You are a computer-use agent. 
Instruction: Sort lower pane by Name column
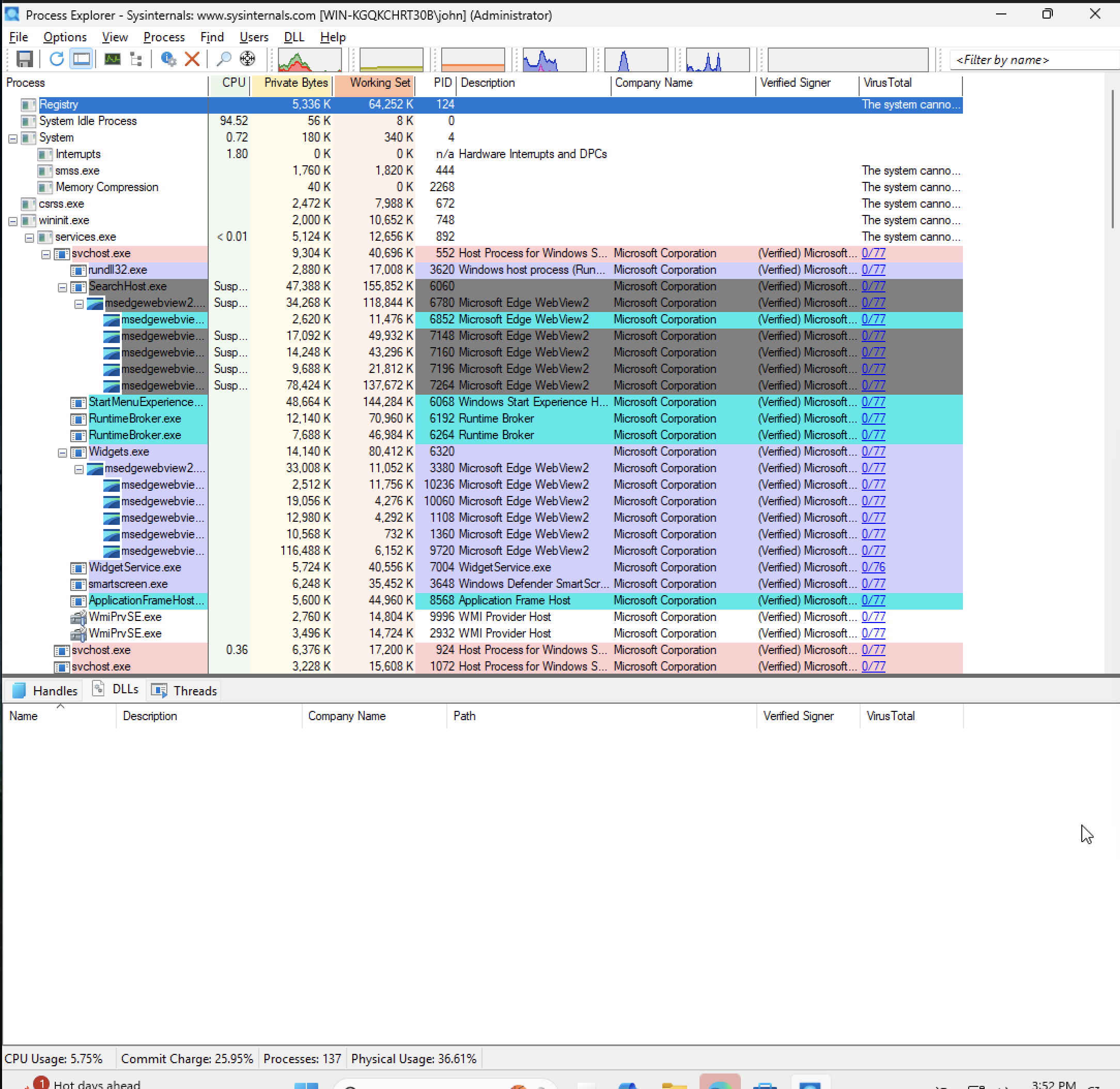click(x=59, y=716)
